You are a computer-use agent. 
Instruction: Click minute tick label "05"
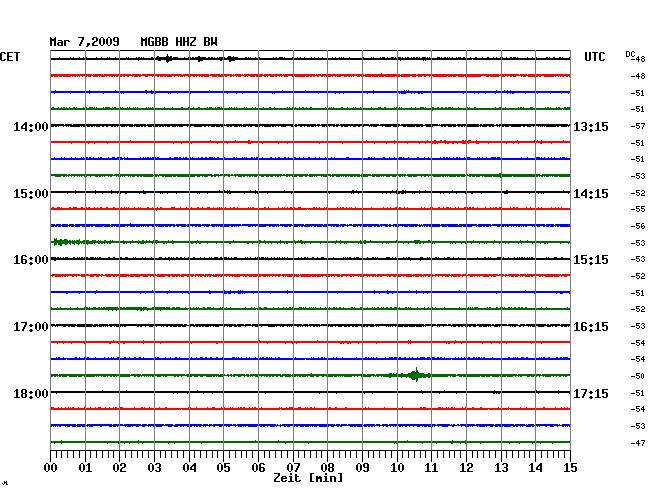[223, 468]
